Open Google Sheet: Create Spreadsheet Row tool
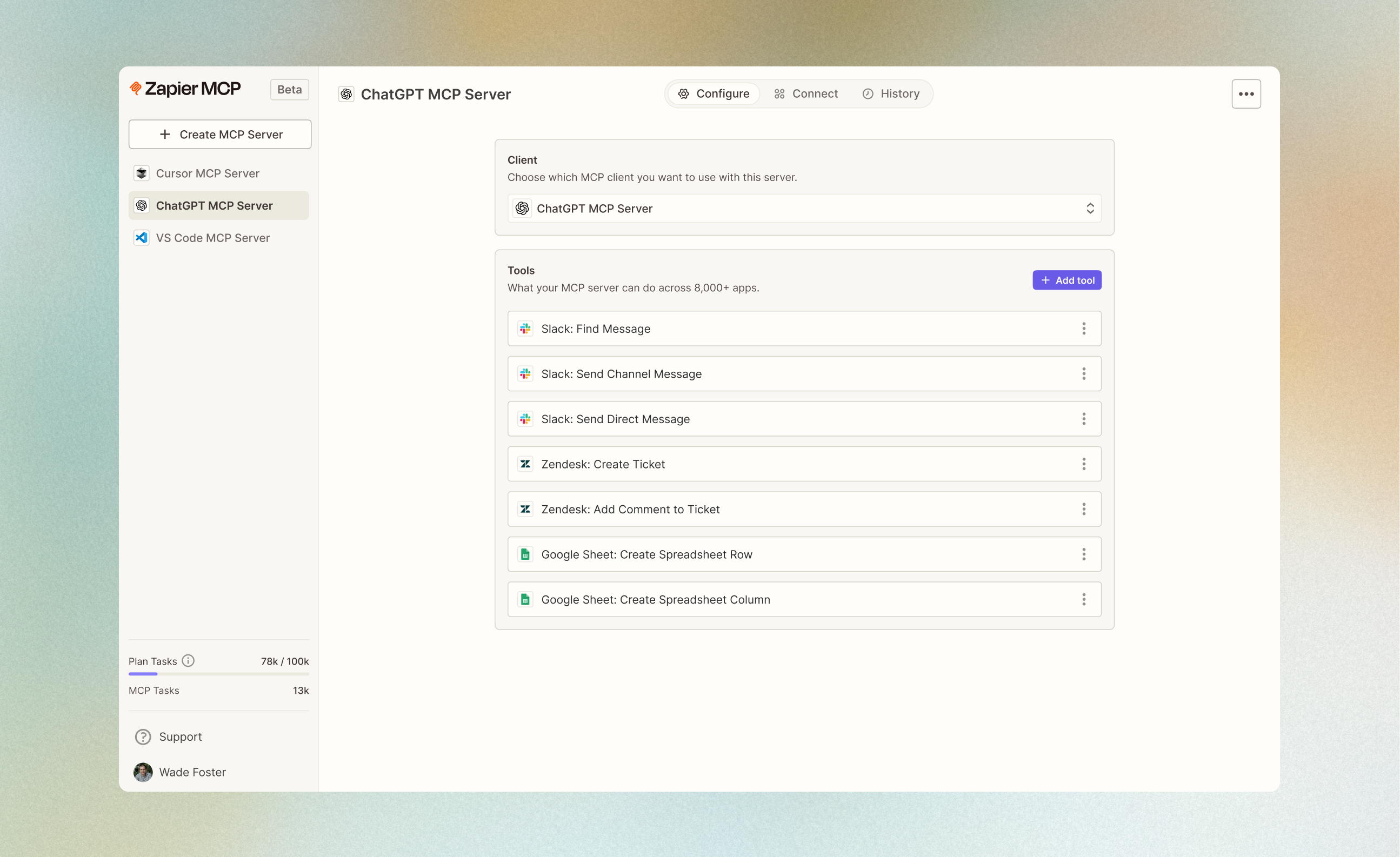Screen dimensions: 1400x857 pyautogui.click(x=804, y=554)
